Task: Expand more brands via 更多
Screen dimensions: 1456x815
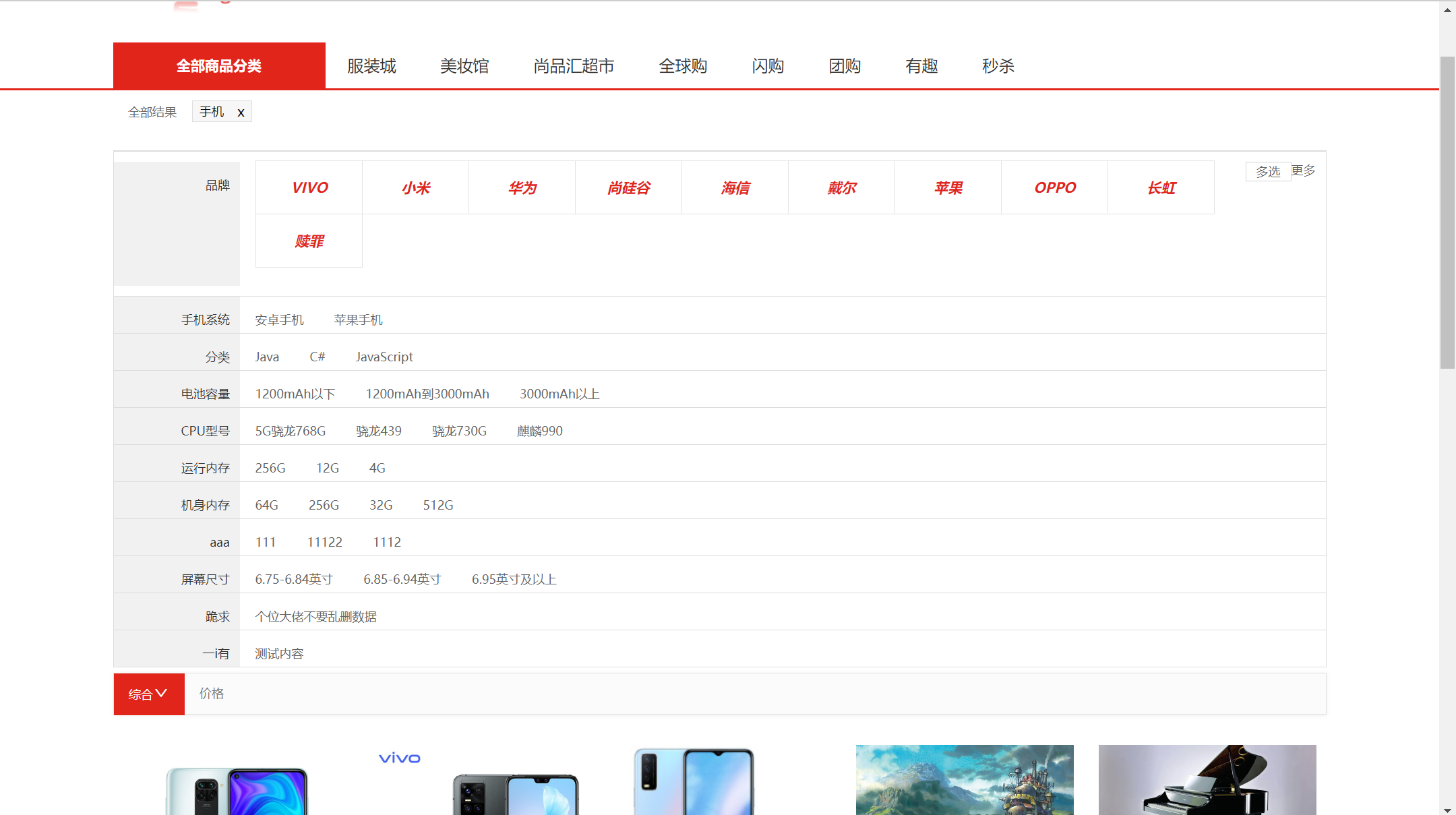Action: pos(1302,171)
